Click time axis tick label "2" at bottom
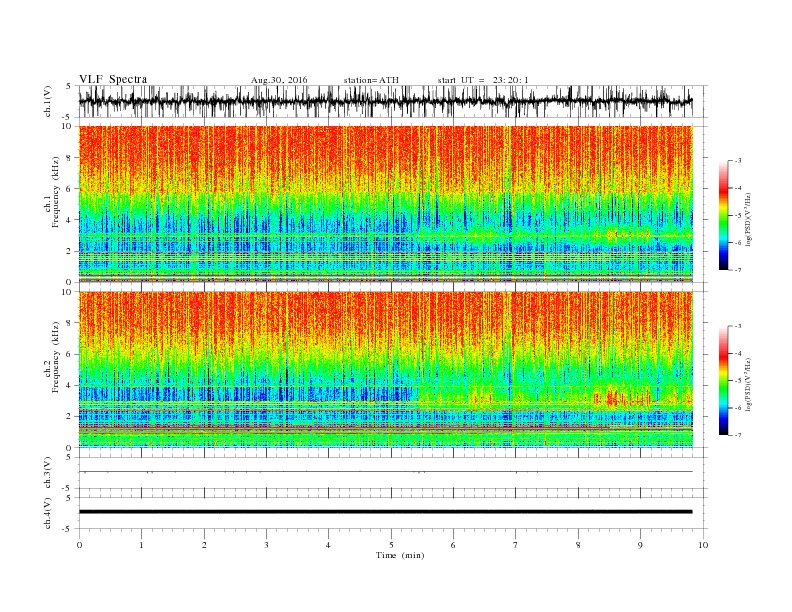Image resolution: width=792 pixels, height=612 pixels. pos(204,545)
